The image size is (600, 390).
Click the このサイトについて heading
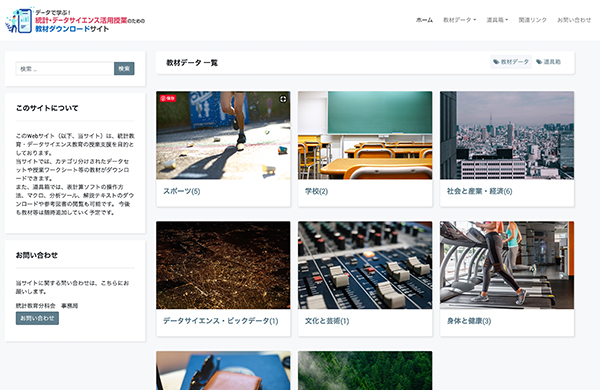[x=47, y=108]
